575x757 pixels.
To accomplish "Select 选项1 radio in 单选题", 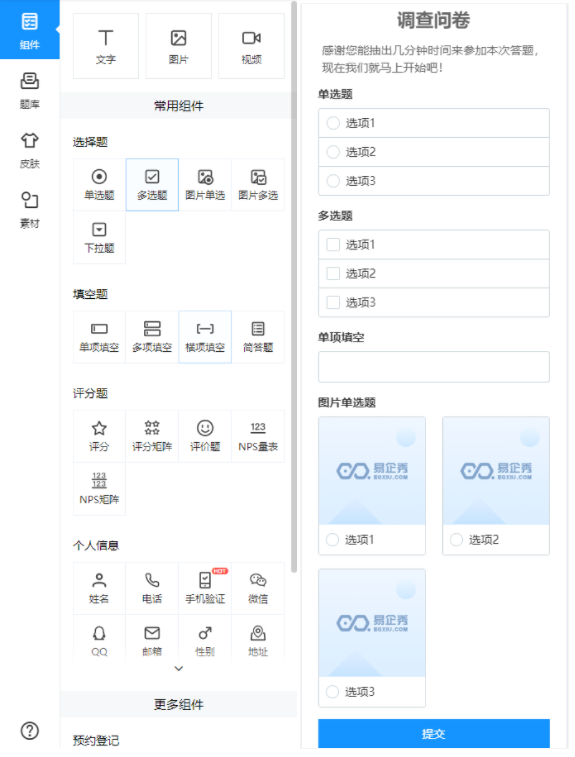I will point(333,123).
